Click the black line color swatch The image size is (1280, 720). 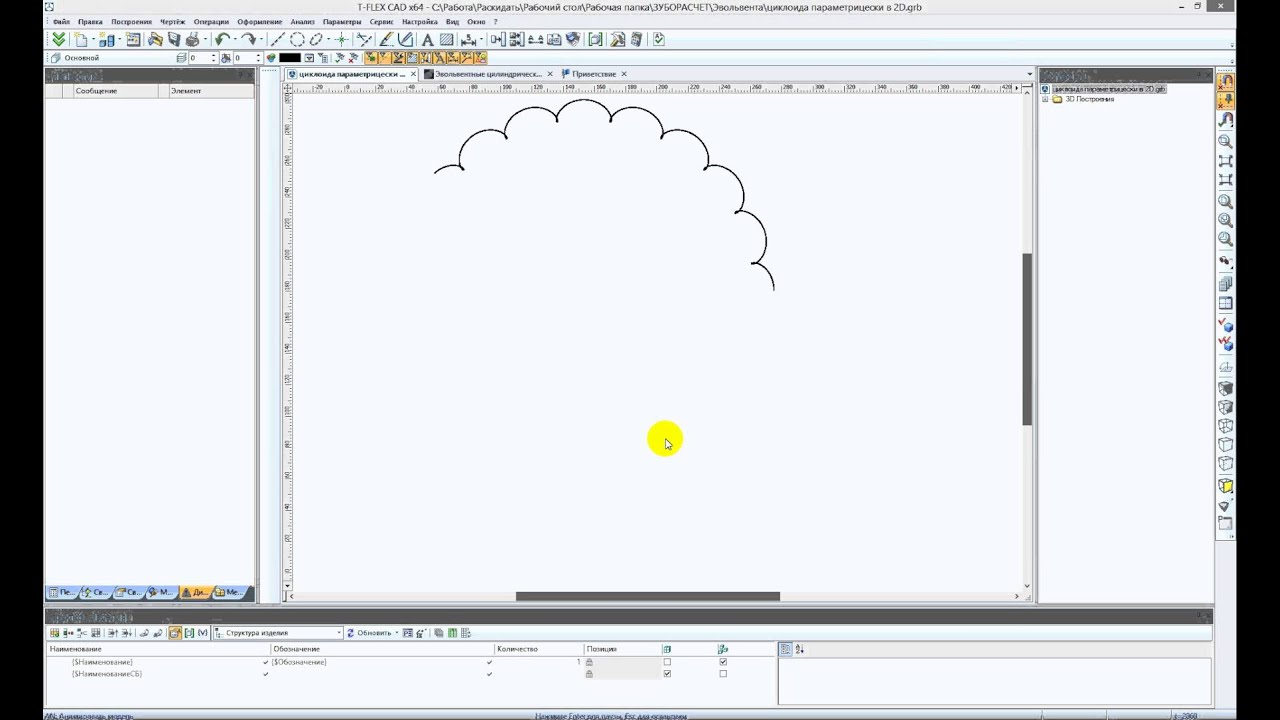tap(290, 58)
